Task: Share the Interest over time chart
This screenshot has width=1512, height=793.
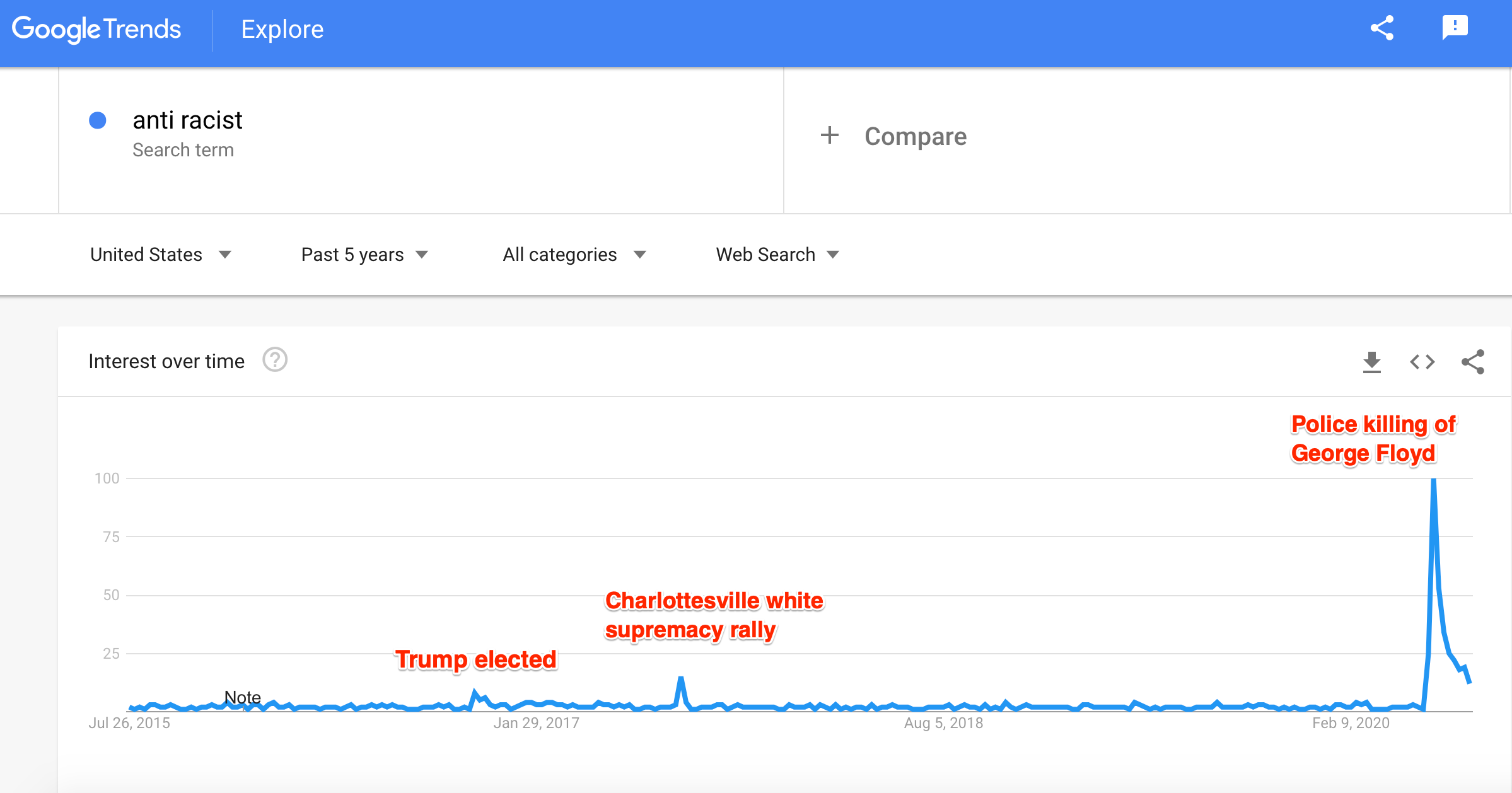Action: (1472, 362)
